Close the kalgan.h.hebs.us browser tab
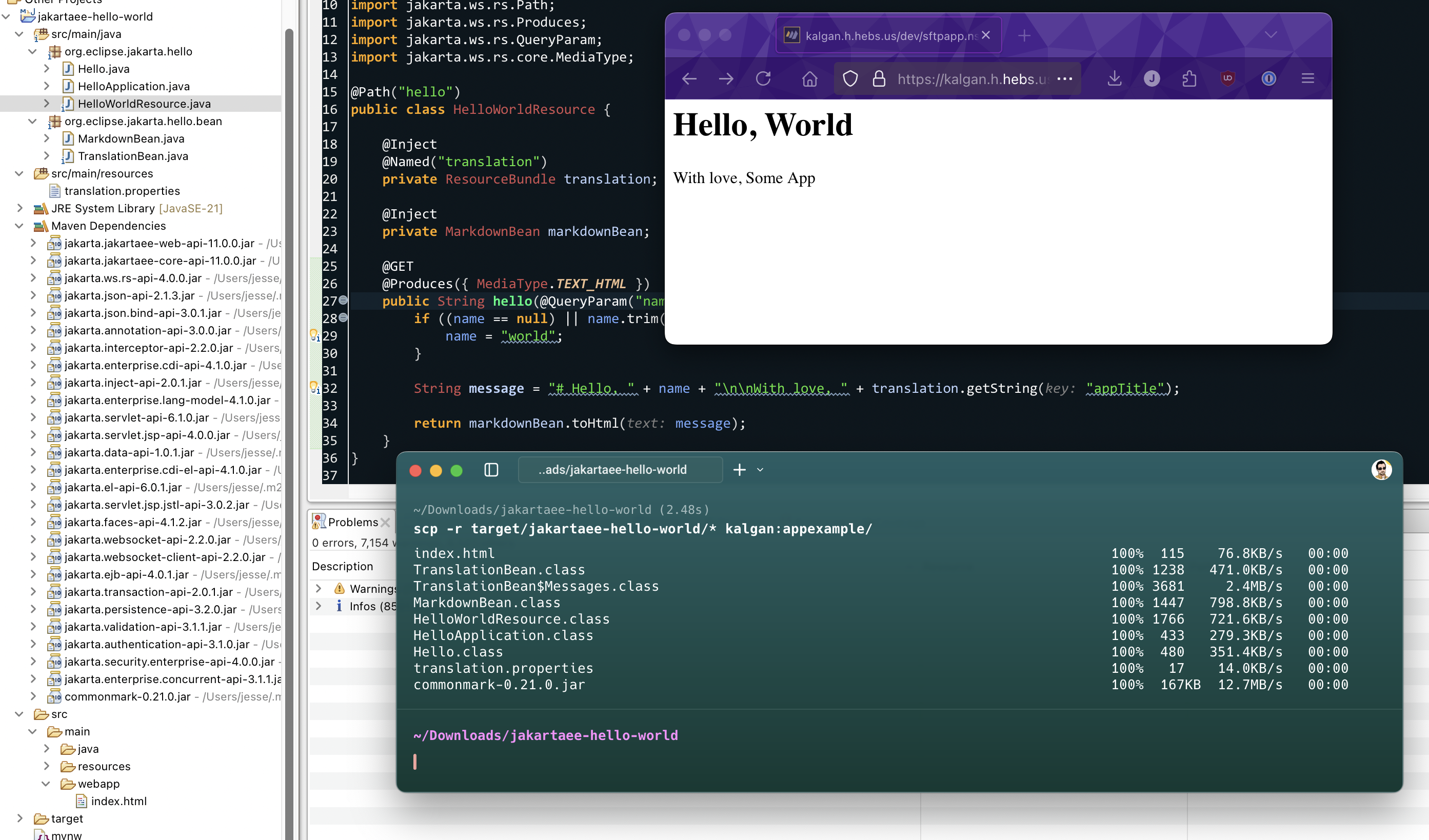 pos(985,35)
